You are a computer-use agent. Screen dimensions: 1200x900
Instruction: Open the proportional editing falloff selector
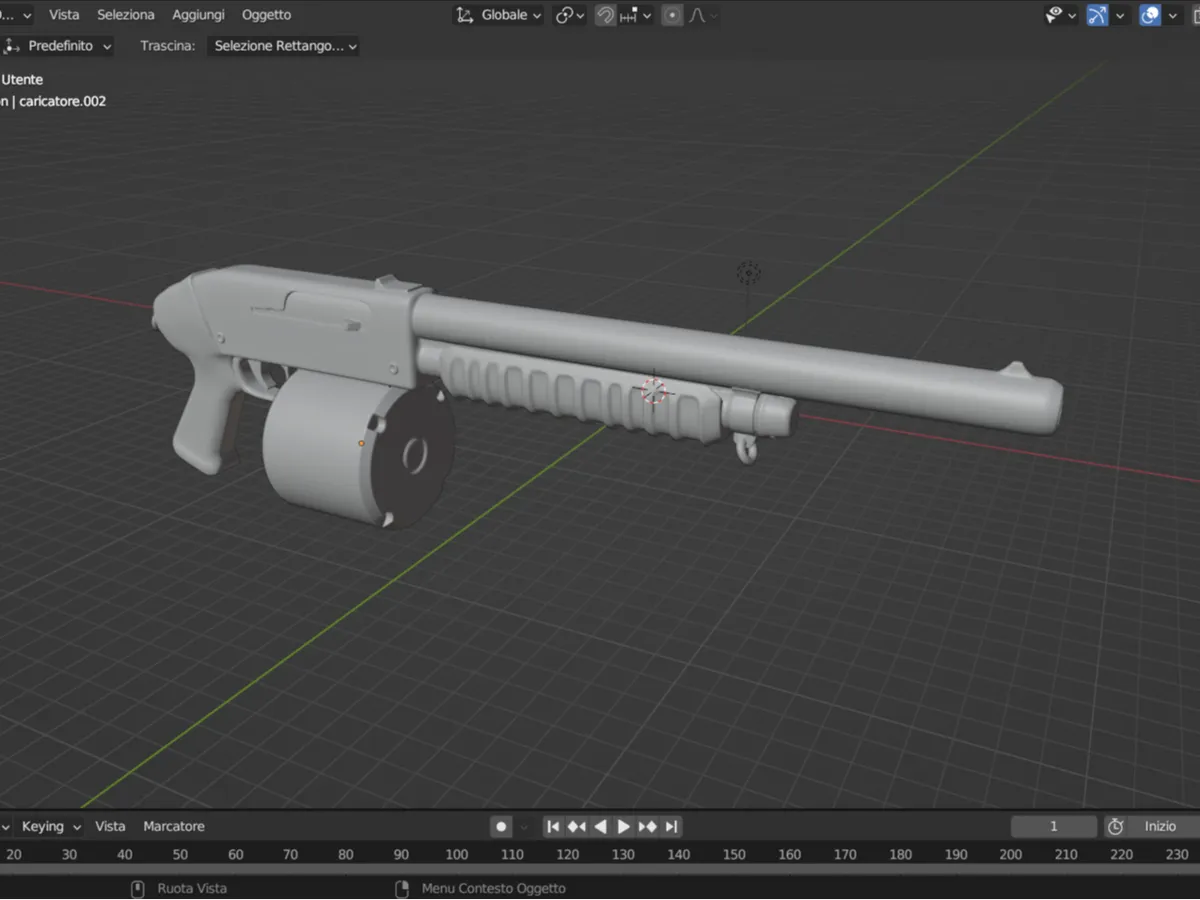[x=712, y=15]
